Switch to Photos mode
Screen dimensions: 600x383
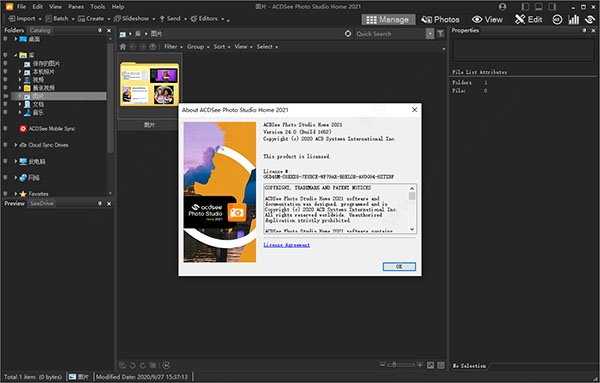[x=440, y=20]
